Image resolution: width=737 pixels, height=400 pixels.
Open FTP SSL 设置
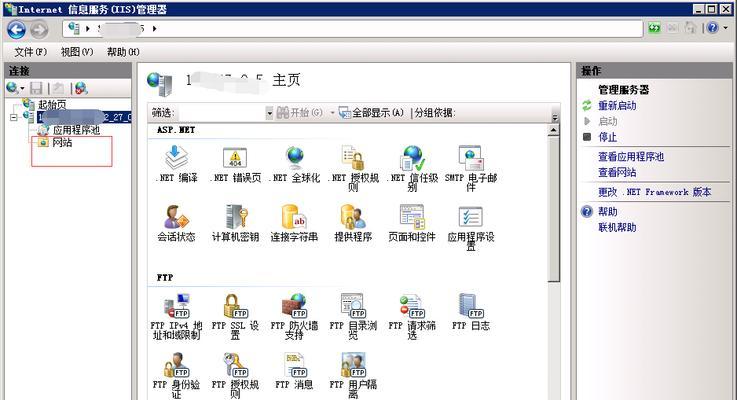(x=235, y=316)
